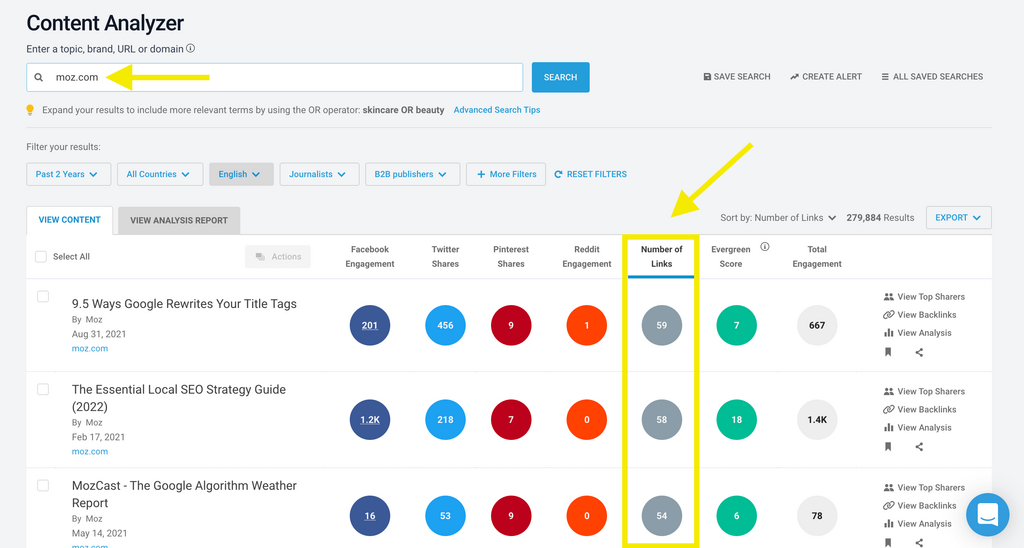The height and width of the screenshot is (548, 1024).
Task: Tick the checkbox for 9.5 Ways article
Action: 43,297
